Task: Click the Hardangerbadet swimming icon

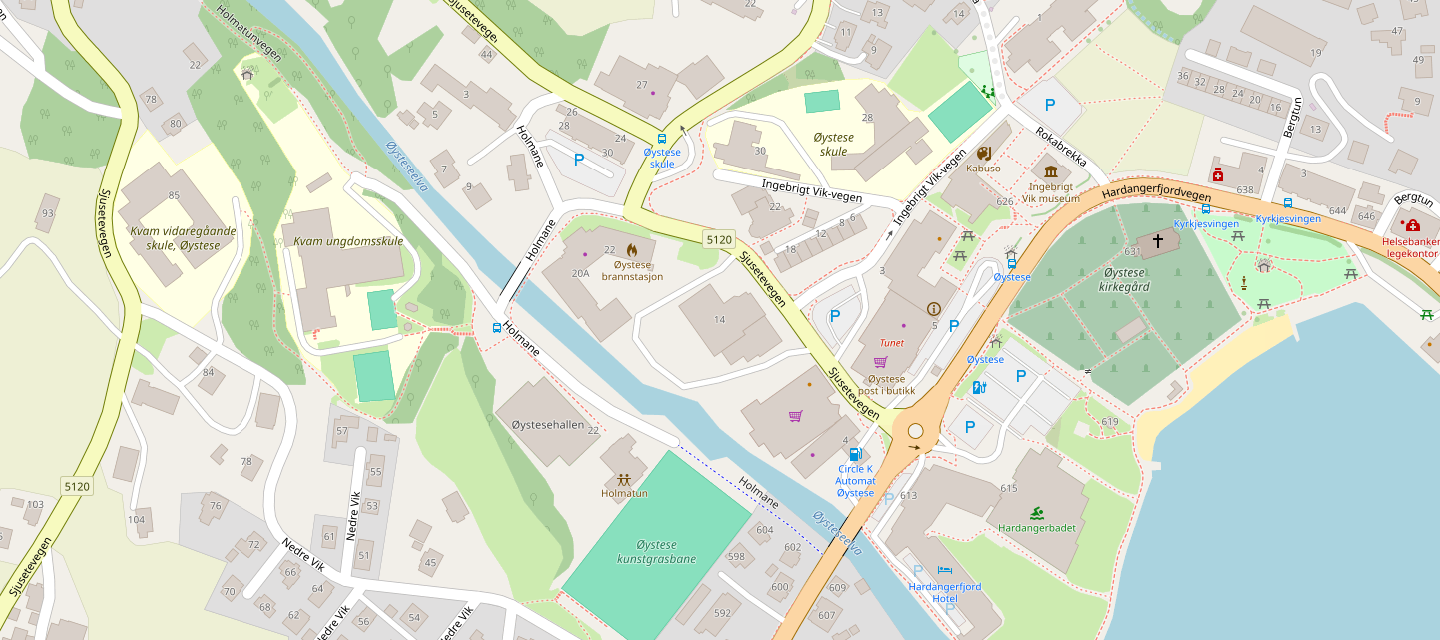Action: pyautogui.click(x=1036, y=512)
